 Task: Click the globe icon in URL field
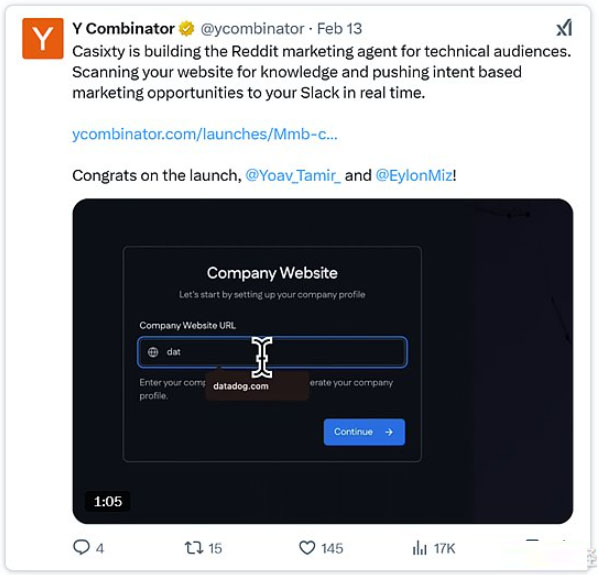pyautogui.click(x=153, y=352)
